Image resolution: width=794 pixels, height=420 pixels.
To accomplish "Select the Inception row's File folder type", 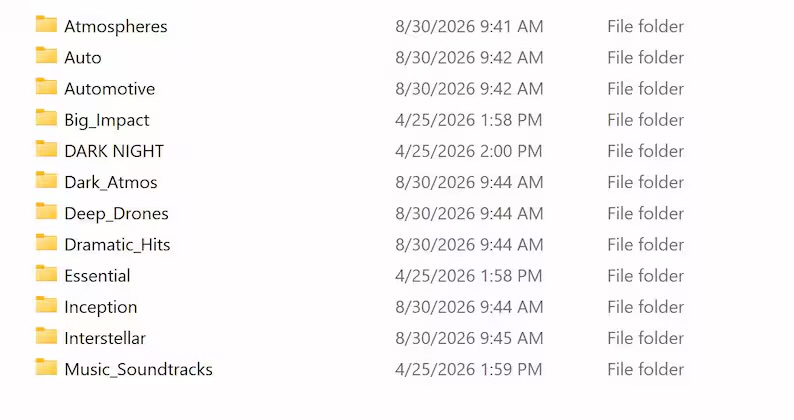I will pyautogui.click(x=646, y=307).
